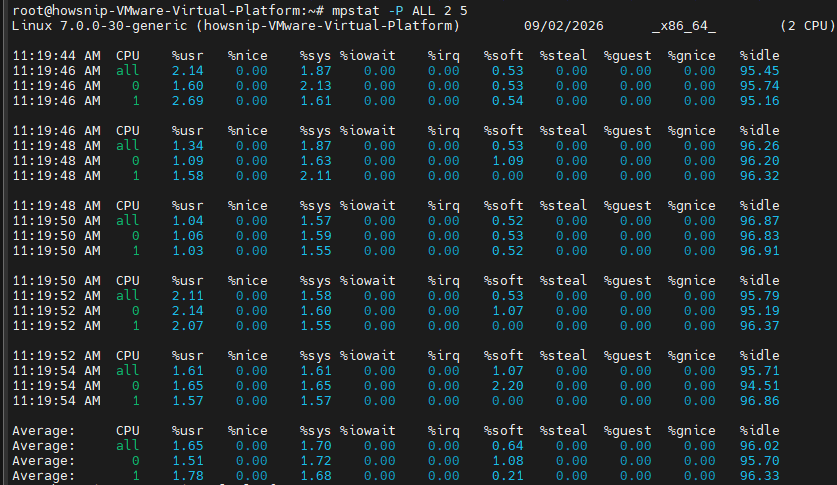Click the %sys value "2.13"
This screenshot has height=485, width=837.
click(x=316, y=85)
